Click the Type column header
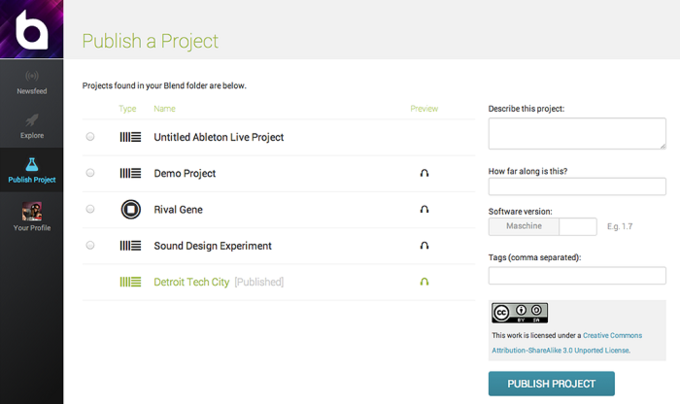 (x=128, y=108)
